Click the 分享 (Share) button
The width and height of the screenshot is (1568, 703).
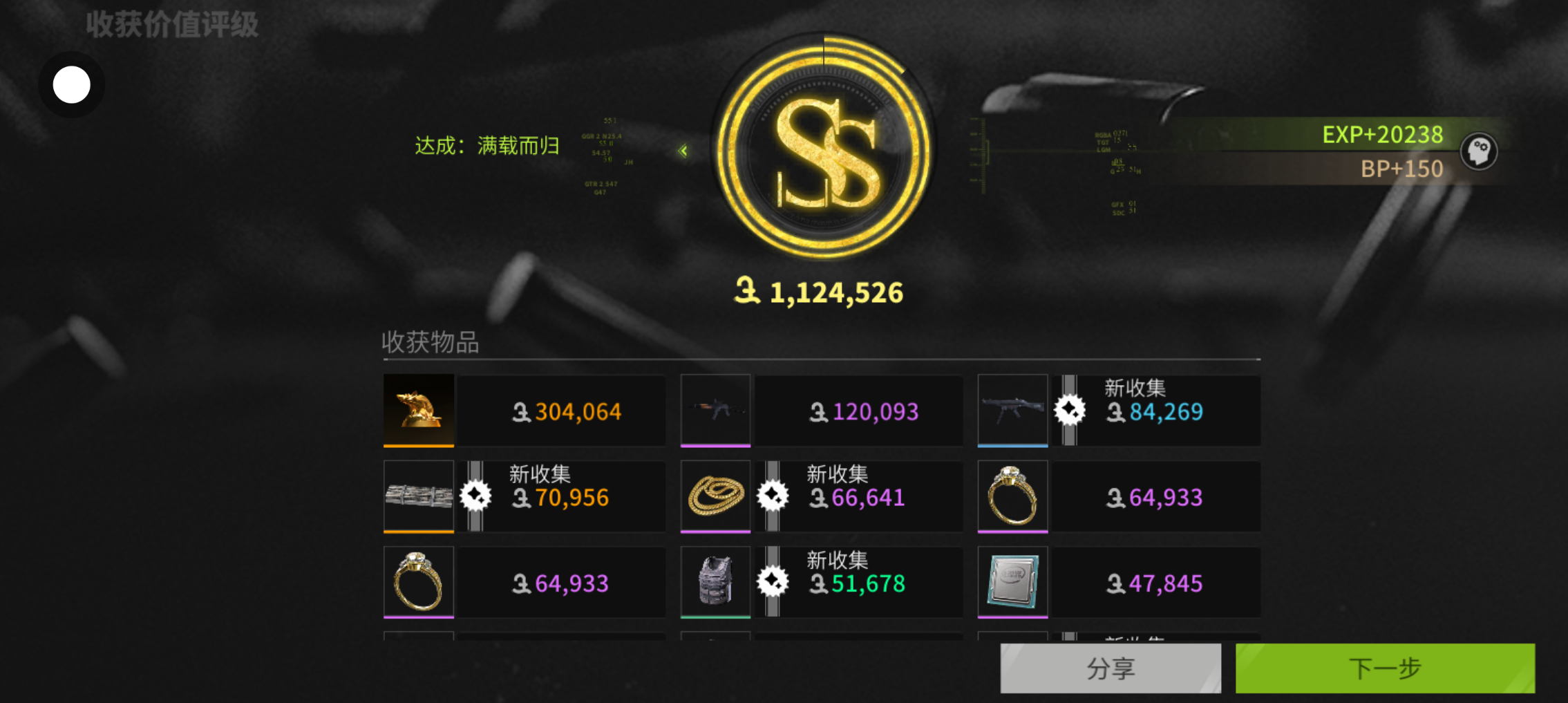pos(1111,668)
